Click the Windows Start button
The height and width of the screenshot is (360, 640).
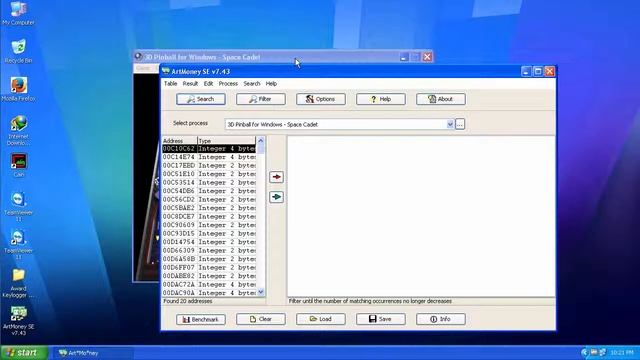click(x=24, y=353)
